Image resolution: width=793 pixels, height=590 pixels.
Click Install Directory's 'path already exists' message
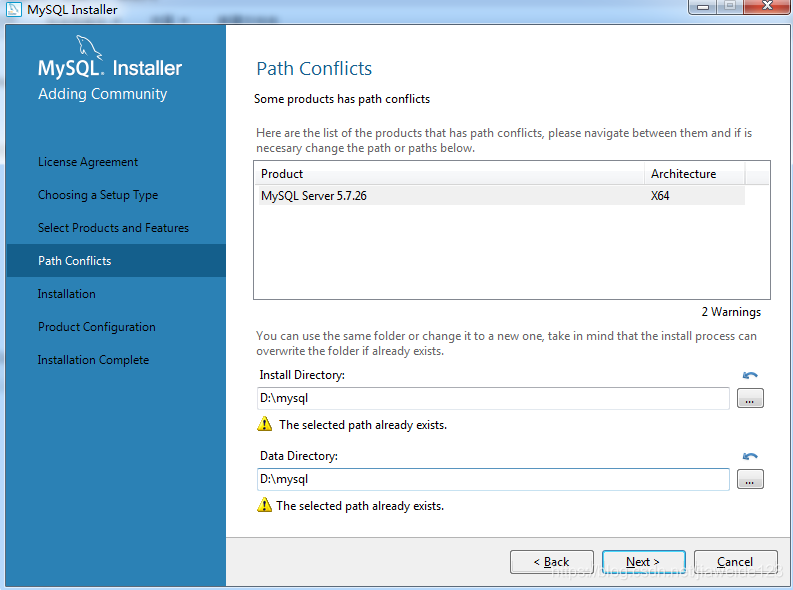click(x=363, y=425)
